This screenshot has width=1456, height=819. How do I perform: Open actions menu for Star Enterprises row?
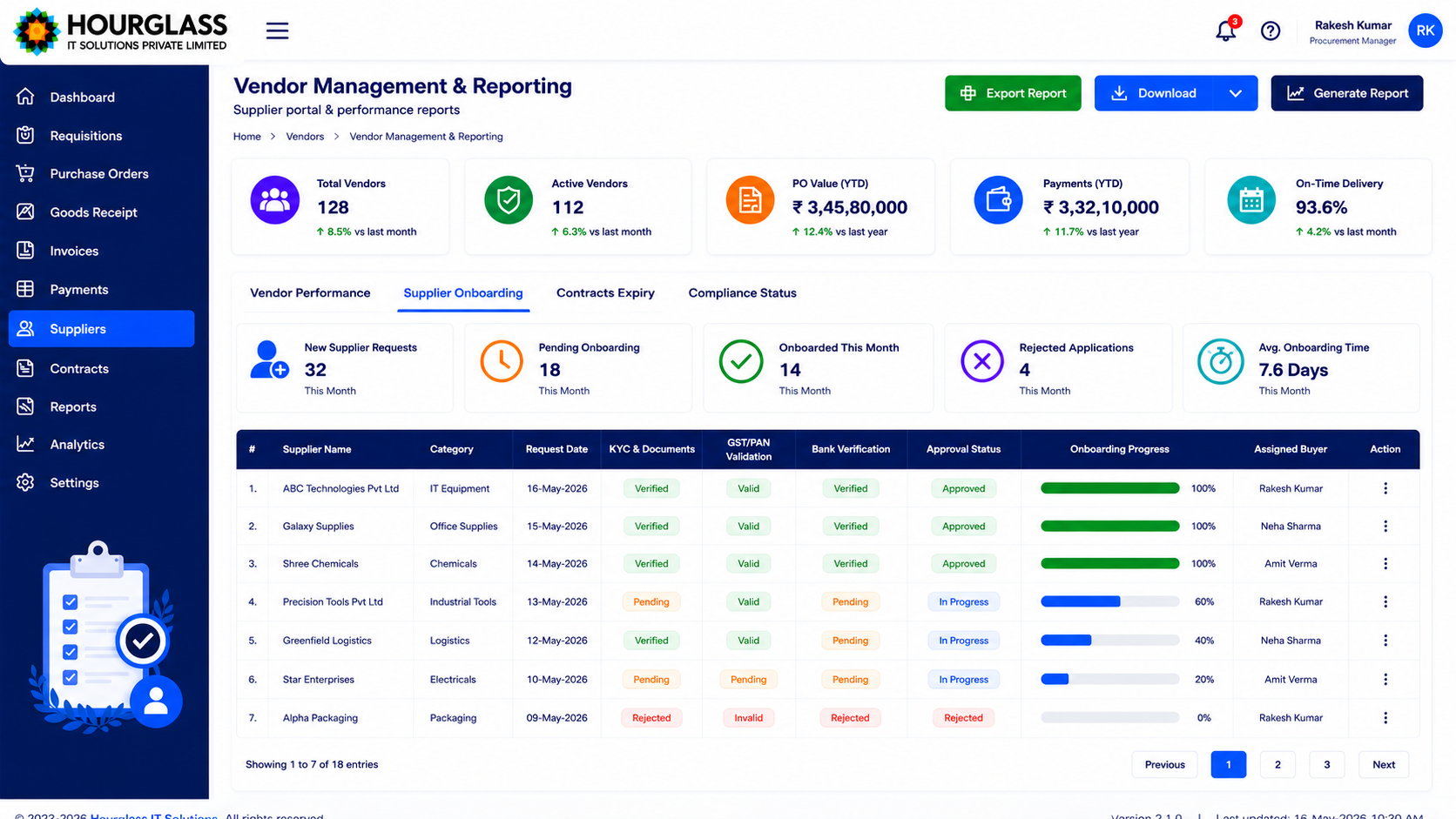pos(1385,679)
